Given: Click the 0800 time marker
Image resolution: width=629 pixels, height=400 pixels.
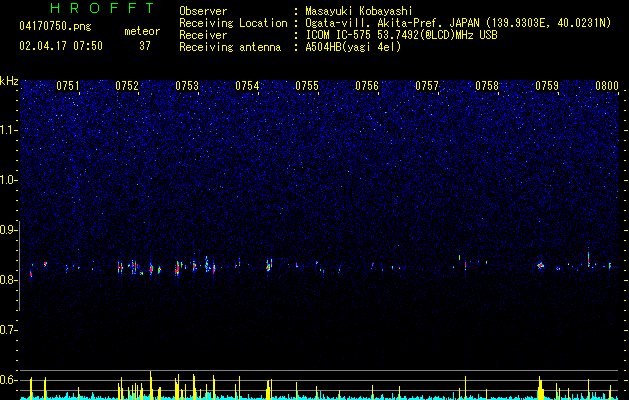Looking at the screenshot, I should (607, 86).
